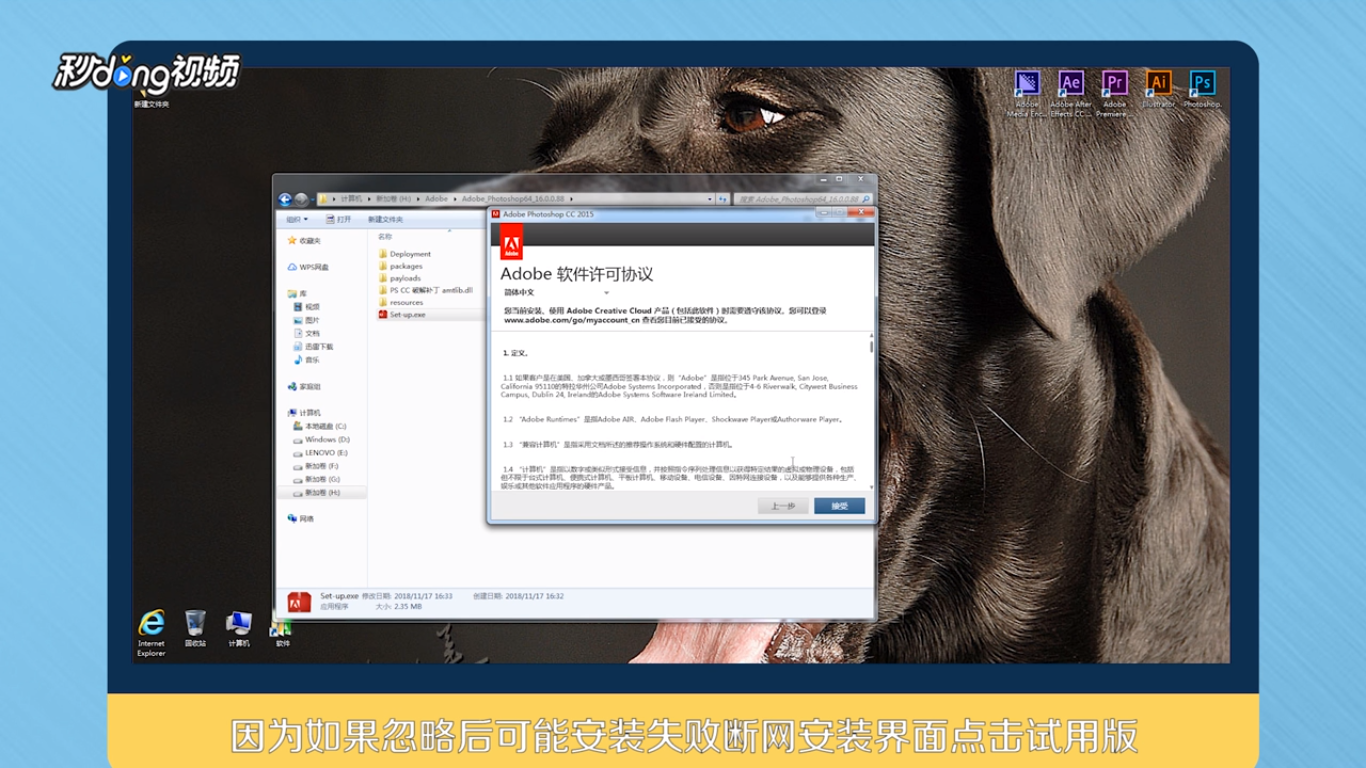The width and height of the screenshot is (1366, 768).
Task: Select 本地磁盘 (C:) drive
Action: pyautogui.click(x=320, y=426)
